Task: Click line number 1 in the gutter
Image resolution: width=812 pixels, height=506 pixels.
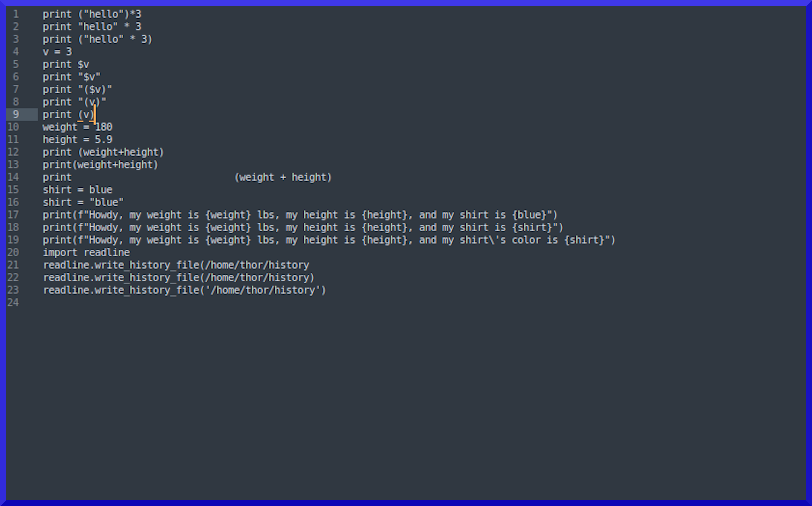Action: (15, 14)
